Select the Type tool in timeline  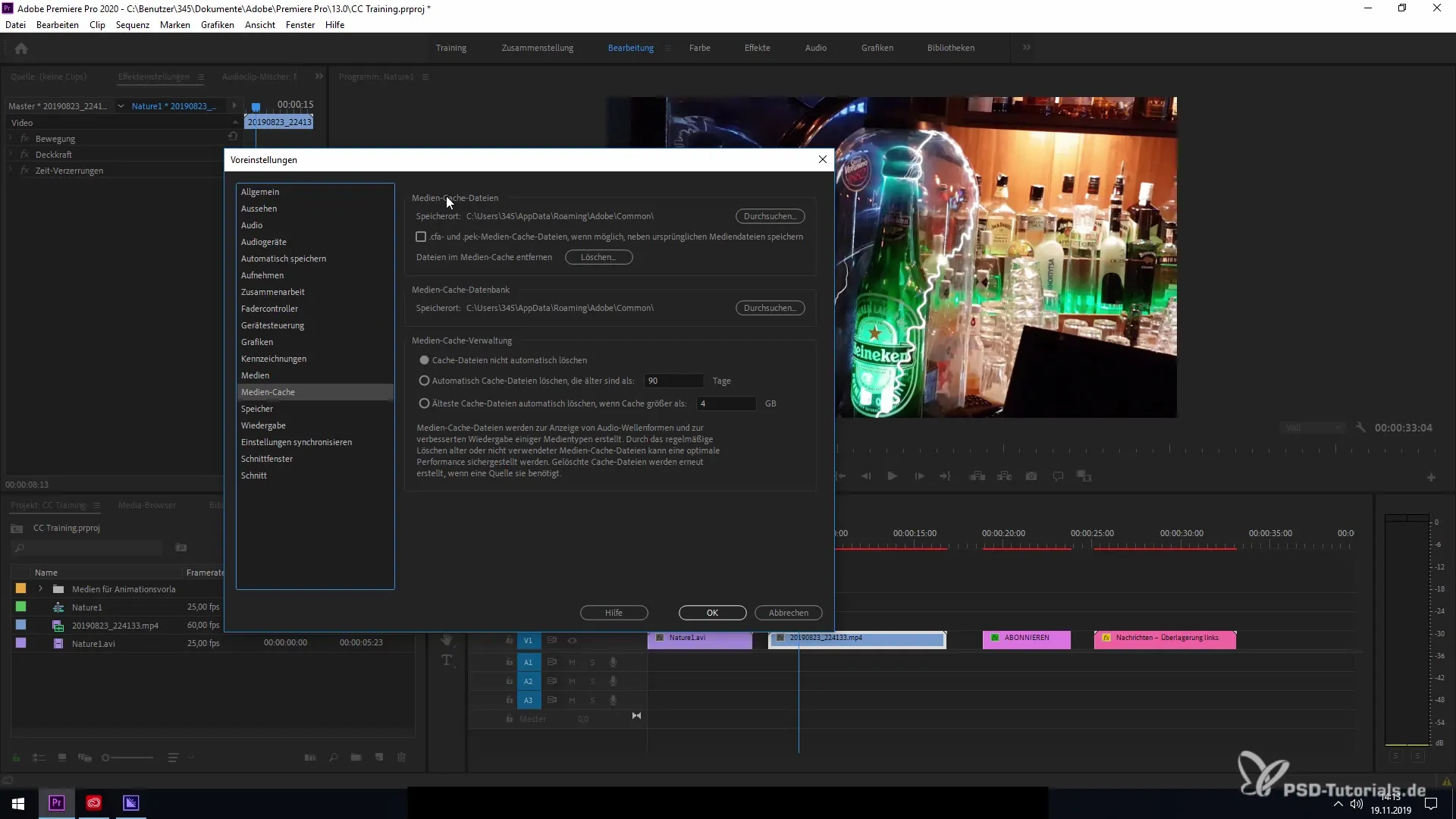447,661
